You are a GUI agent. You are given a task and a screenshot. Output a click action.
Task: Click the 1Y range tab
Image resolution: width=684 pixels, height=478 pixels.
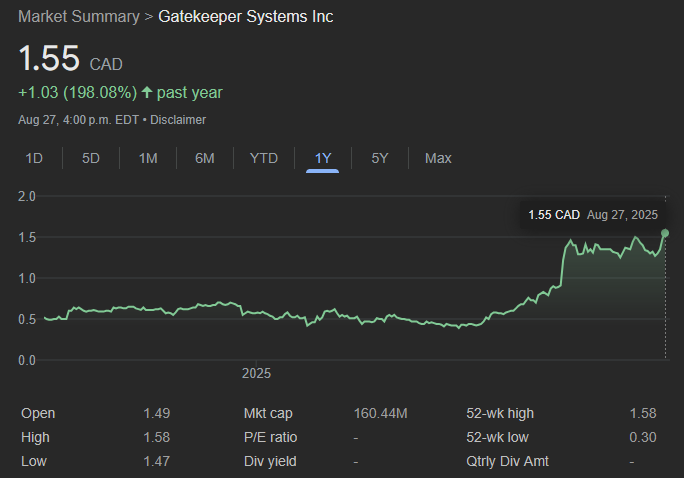[323, 158]
